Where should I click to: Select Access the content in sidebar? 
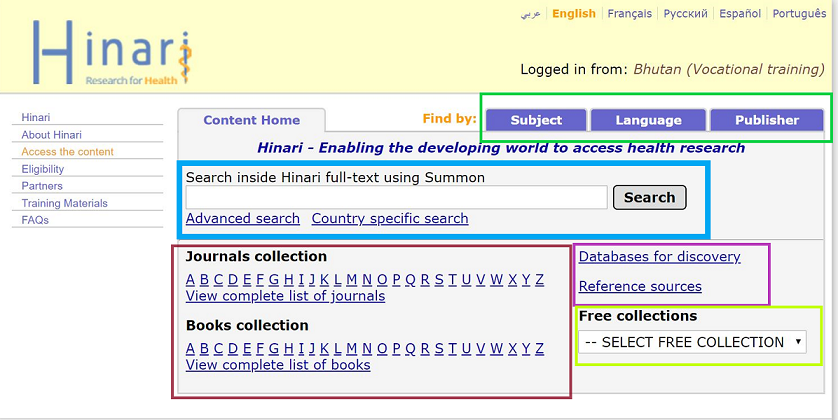click(67, 152)
